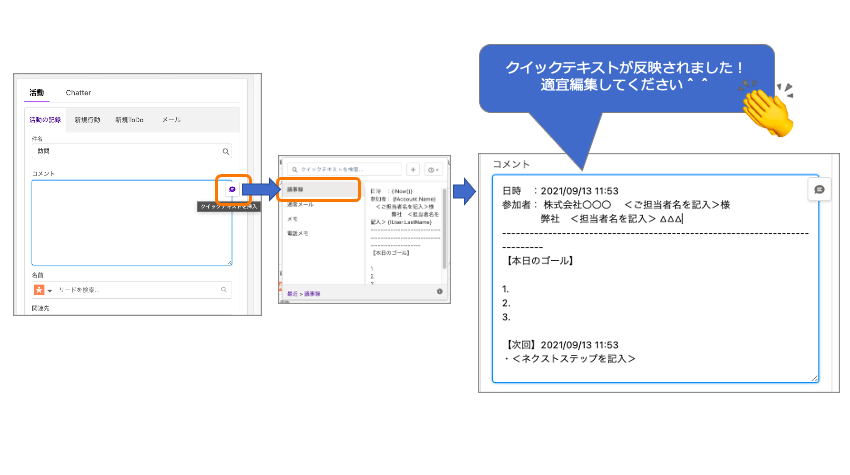The width and height of the screenshot is (850, 475).
Task: Select the 議事録 quick text entry
Action: pos(319,189)
